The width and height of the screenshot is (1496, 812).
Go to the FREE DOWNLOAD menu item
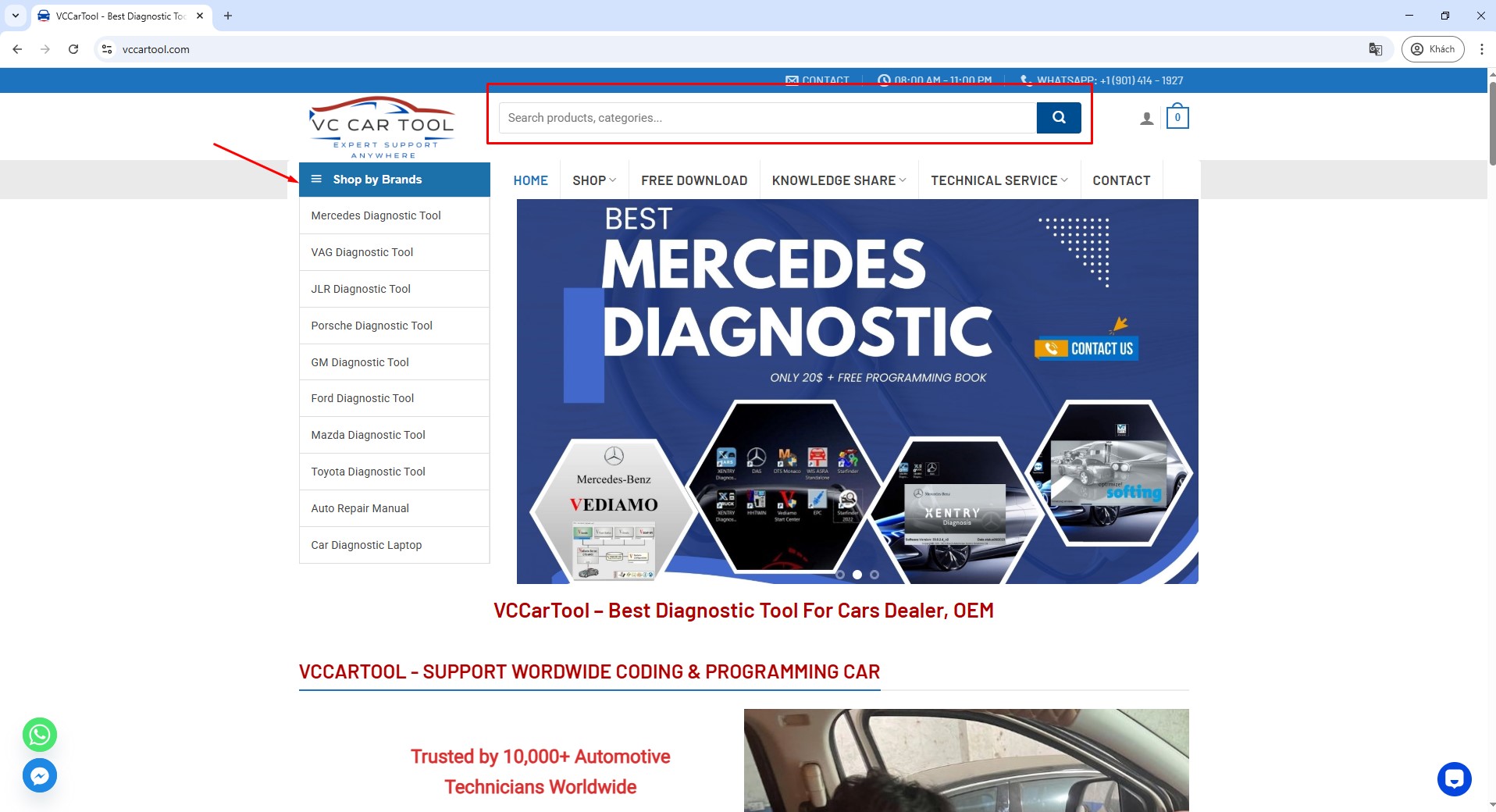pyautogui.click(x=694, y=180)
